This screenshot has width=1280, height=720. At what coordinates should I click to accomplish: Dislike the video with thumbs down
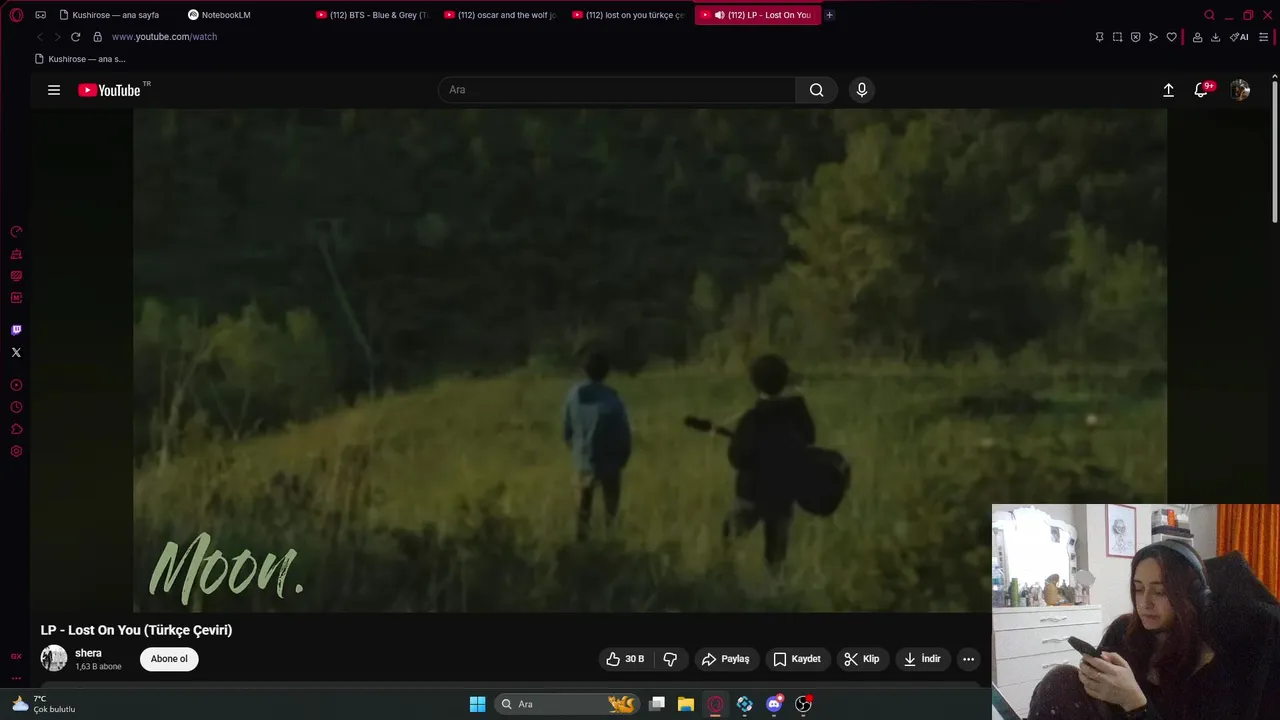pyautogui.click(x=670, y=659)
